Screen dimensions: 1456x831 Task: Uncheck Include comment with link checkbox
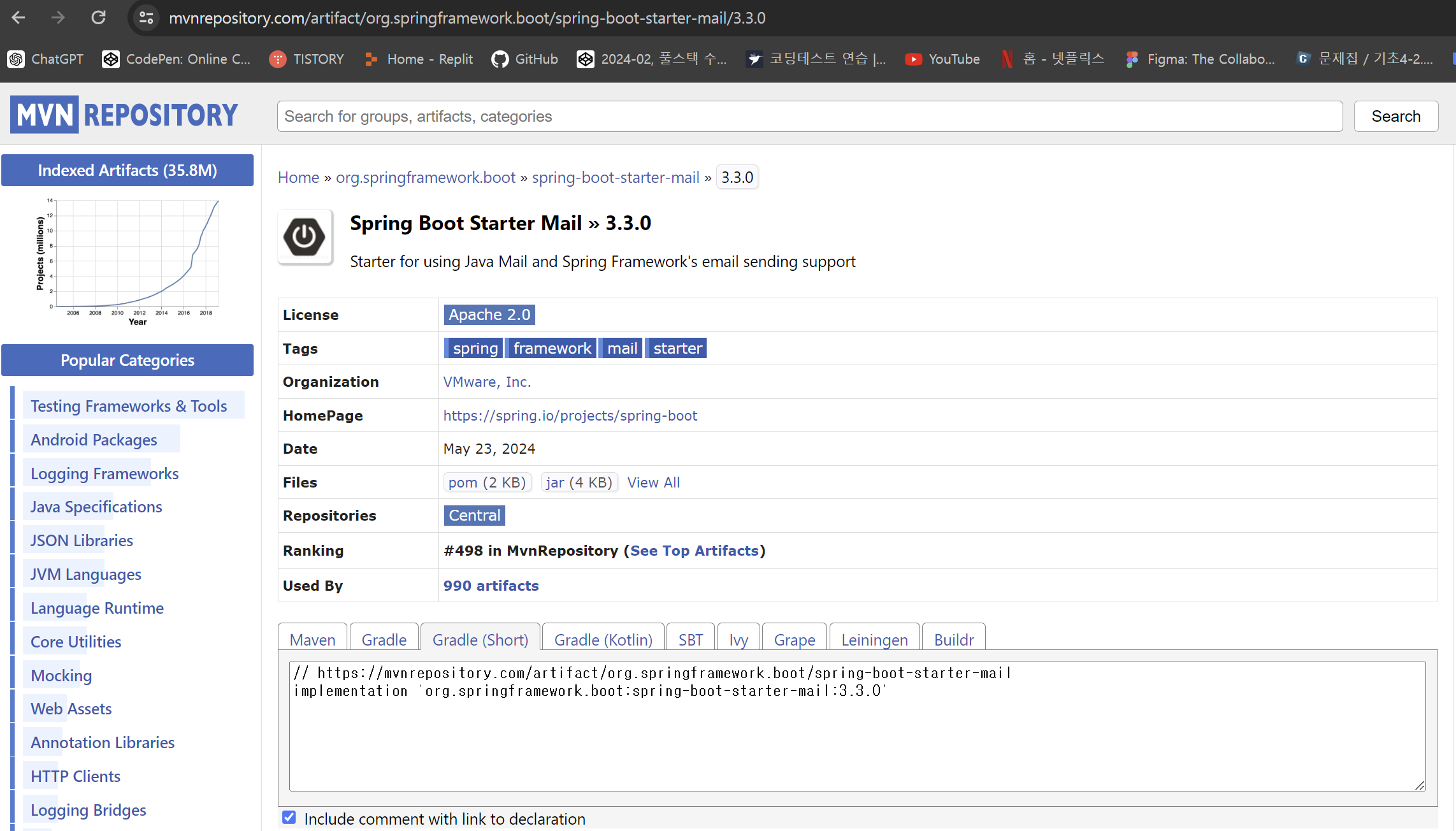tap(289, 818)
